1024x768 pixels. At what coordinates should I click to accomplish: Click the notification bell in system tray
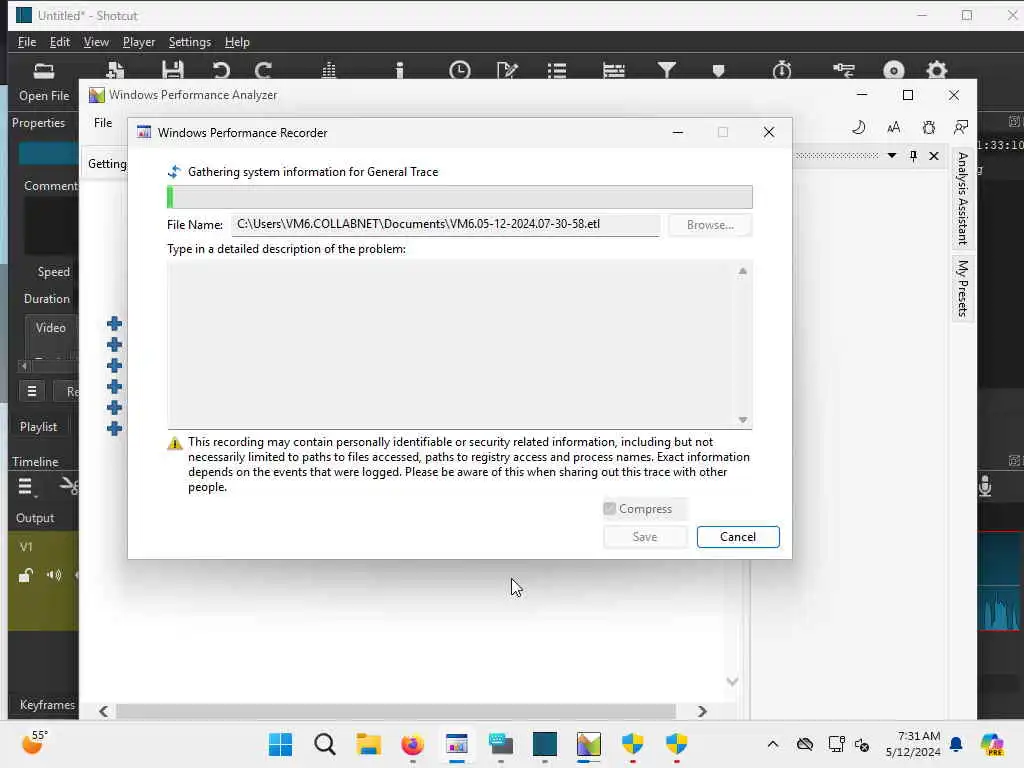(x=956, y=744)
